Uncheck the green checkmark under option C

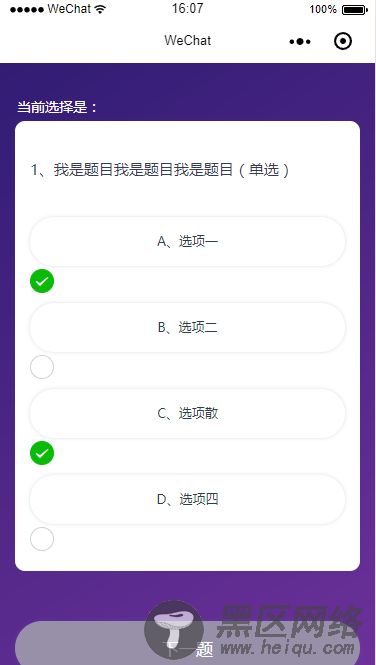(x=42, y=453)
